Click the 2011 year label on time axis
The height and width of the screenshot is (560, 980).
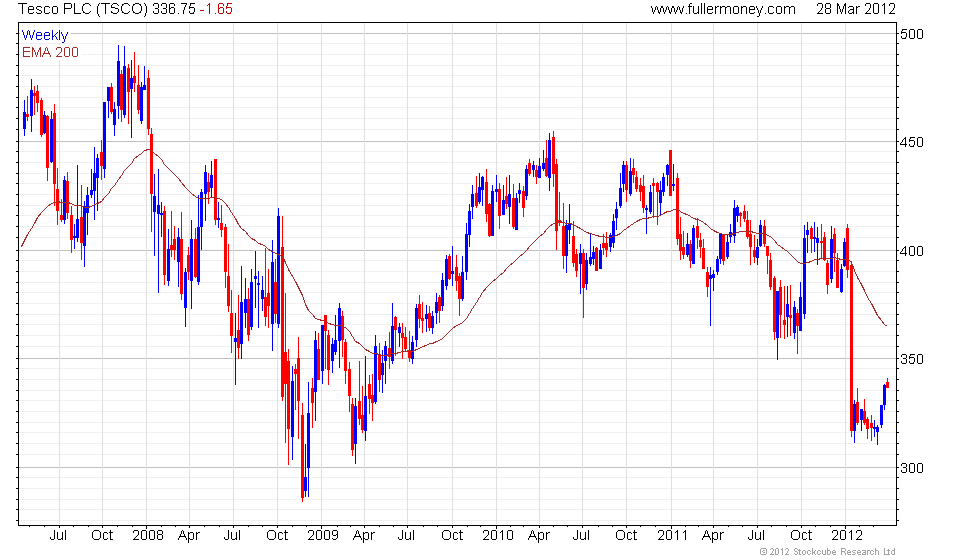pos(672,535)
